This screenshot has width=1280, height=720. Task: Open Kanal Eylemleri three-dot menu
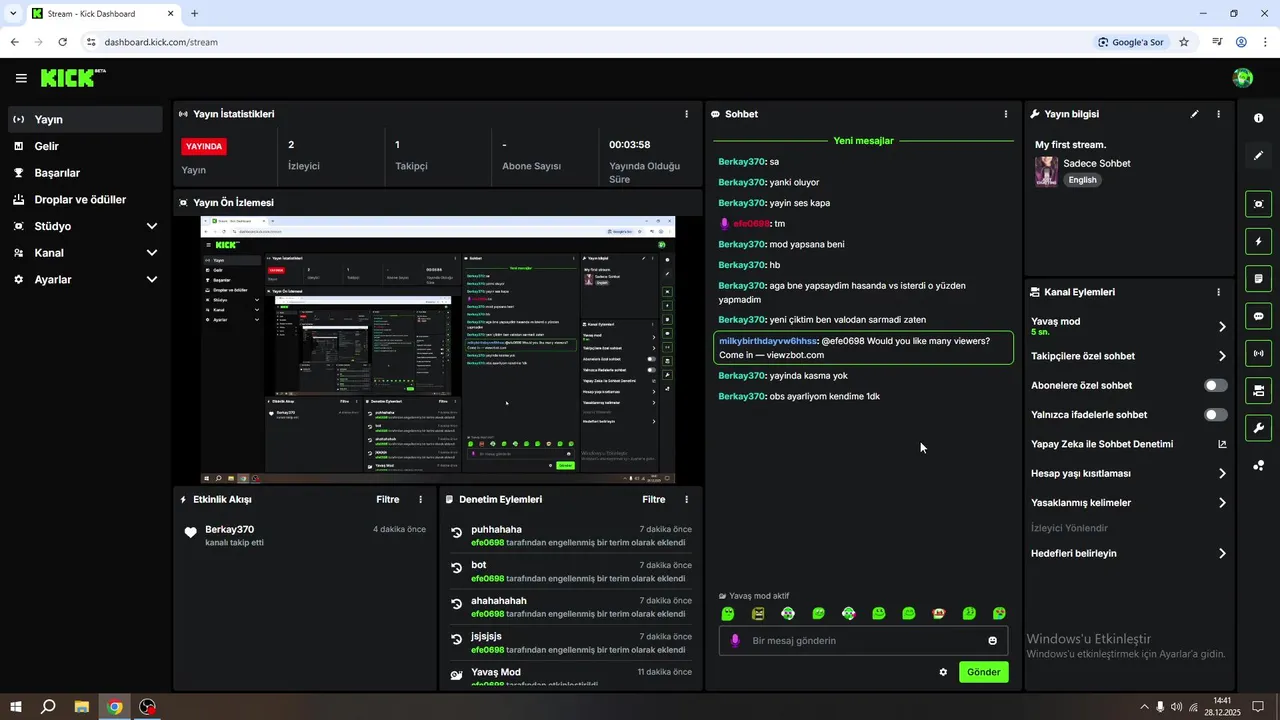point(1218,292)
